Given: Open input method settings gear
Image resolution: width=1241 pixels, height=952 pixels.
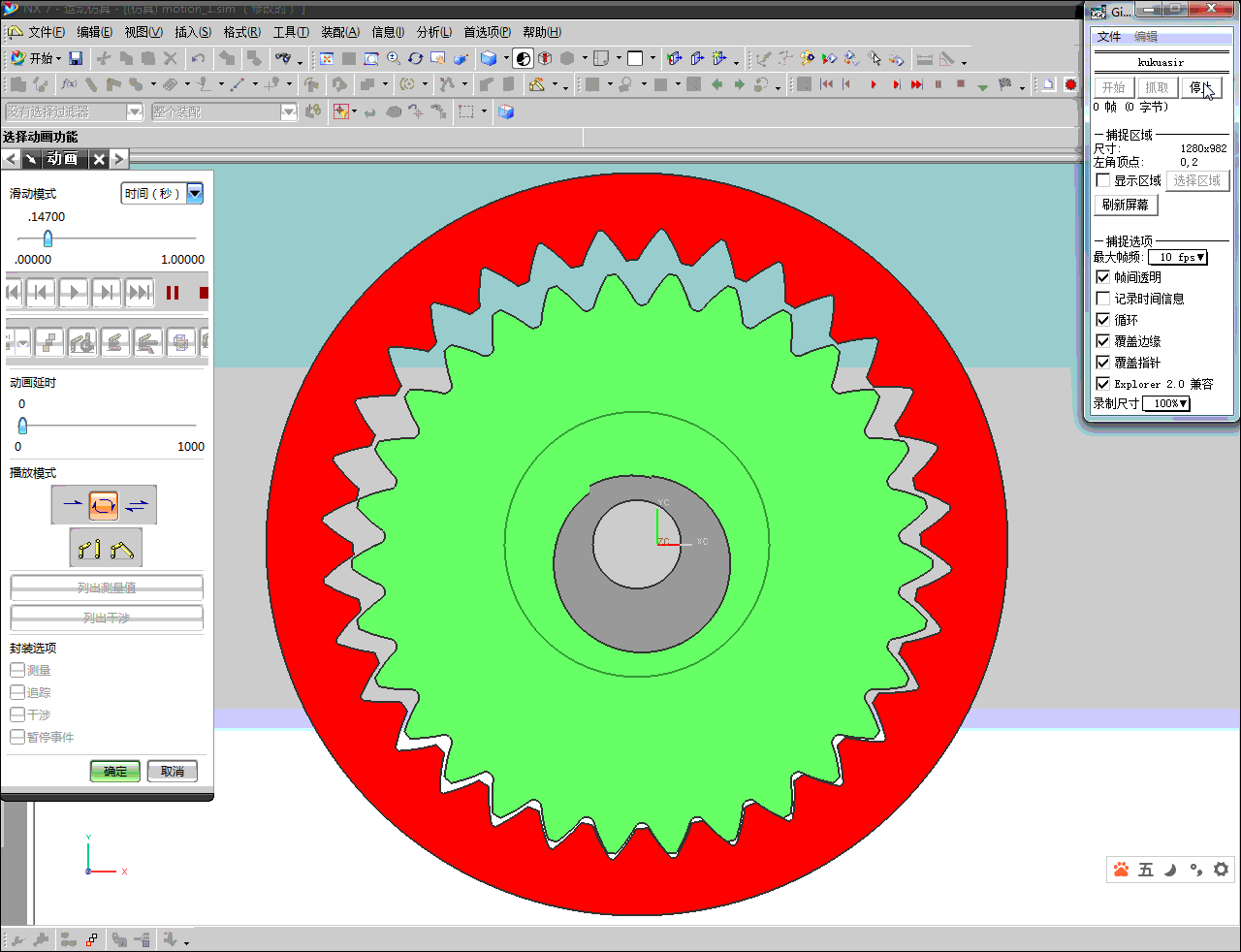Looking at the screenshot, I should pyautogui.click(x=1222, y=870).
